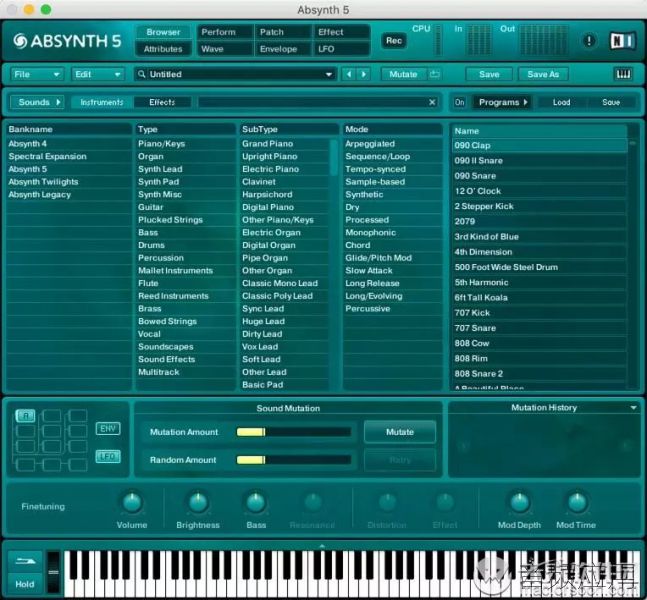Switch to the Browser tab
Screen dimensions: 647x600
click(163, 32)
